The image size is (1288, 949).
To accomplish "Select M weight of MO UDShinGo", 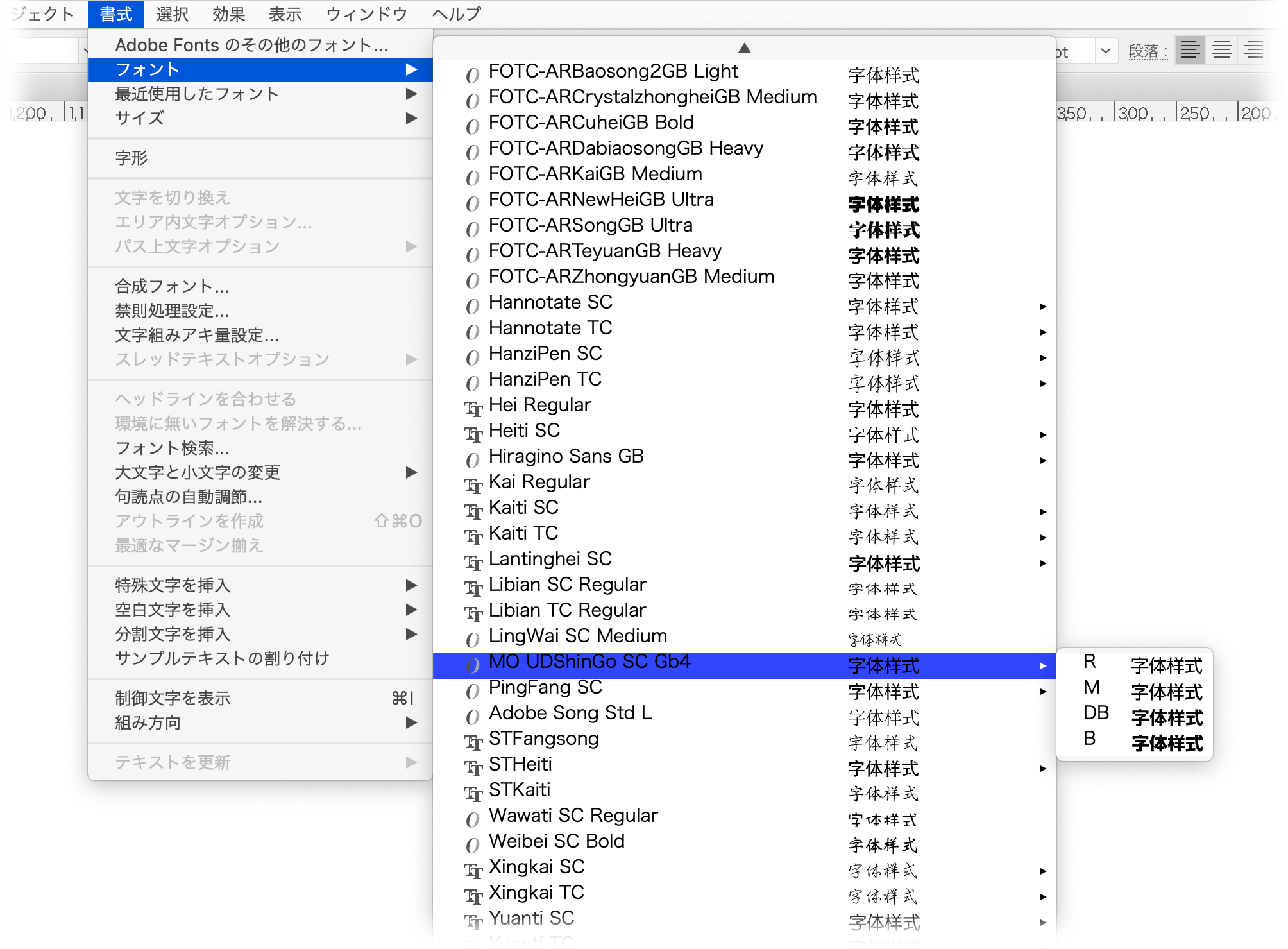I will click(x=1134, y=691).
